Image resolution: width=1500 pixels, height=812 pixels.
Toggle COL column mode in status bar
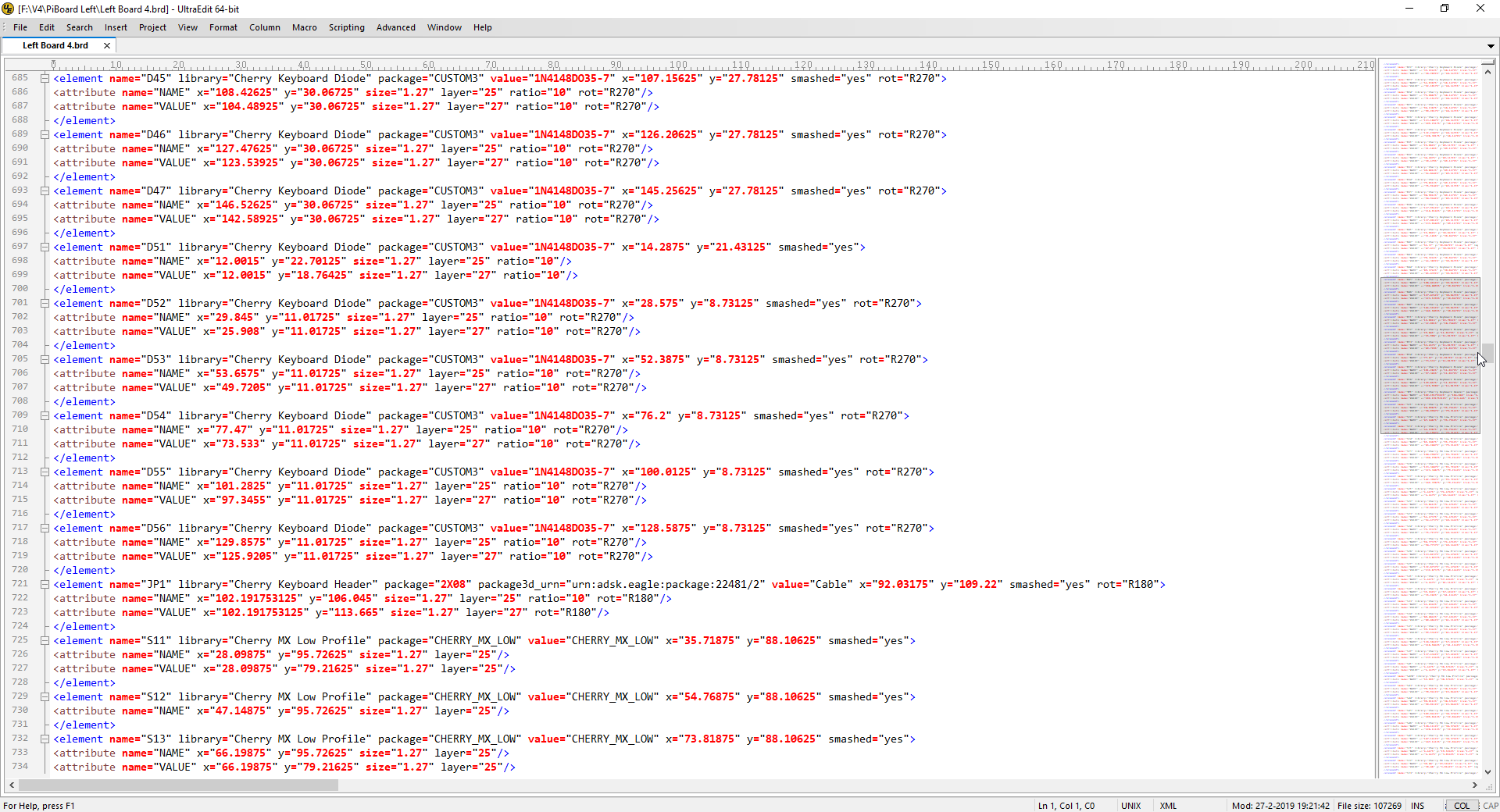[1462, 806]
